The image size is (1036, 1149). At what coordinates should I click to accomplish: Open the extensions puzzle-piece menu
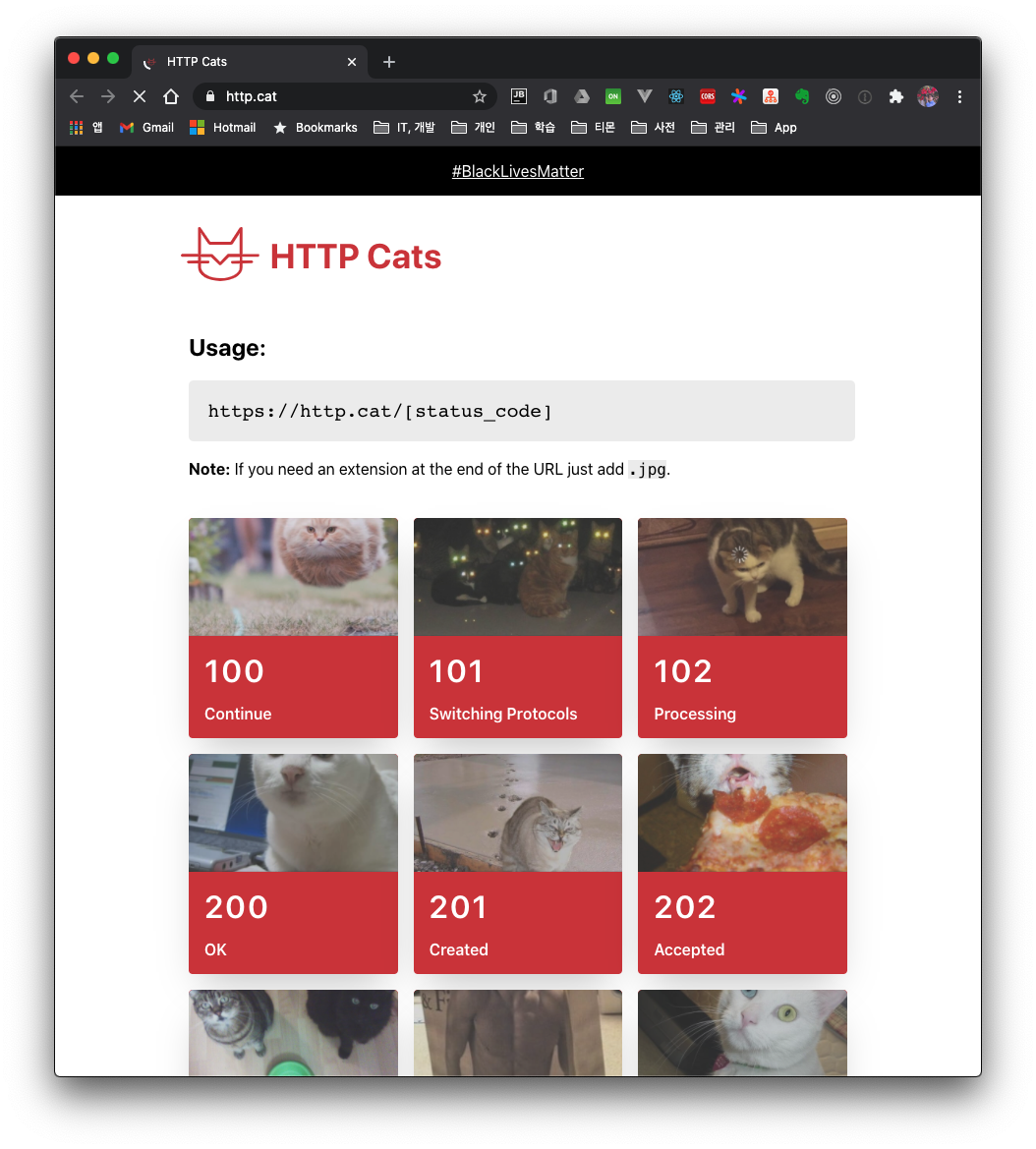pyautogui.click(x=896, y=96)
